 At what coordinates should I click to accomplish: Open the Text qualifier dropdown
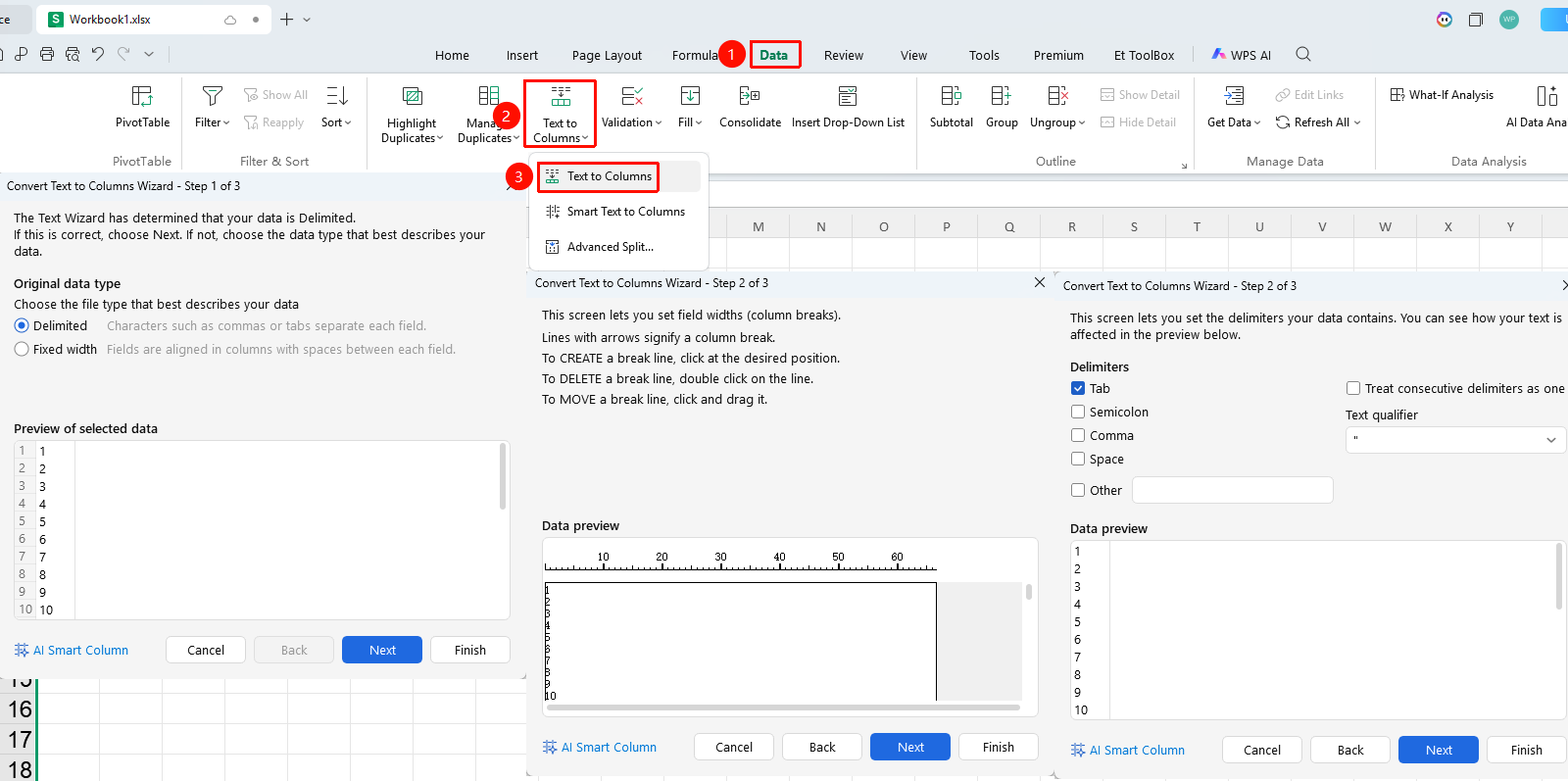(x=1455, y=440)
